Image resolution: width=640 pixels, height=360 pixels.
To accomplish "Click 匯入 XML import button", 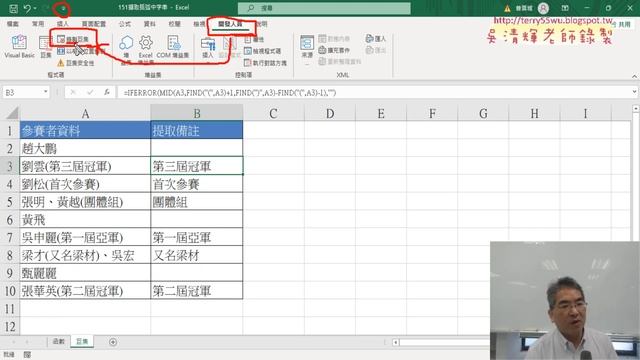I will point(376,38).
